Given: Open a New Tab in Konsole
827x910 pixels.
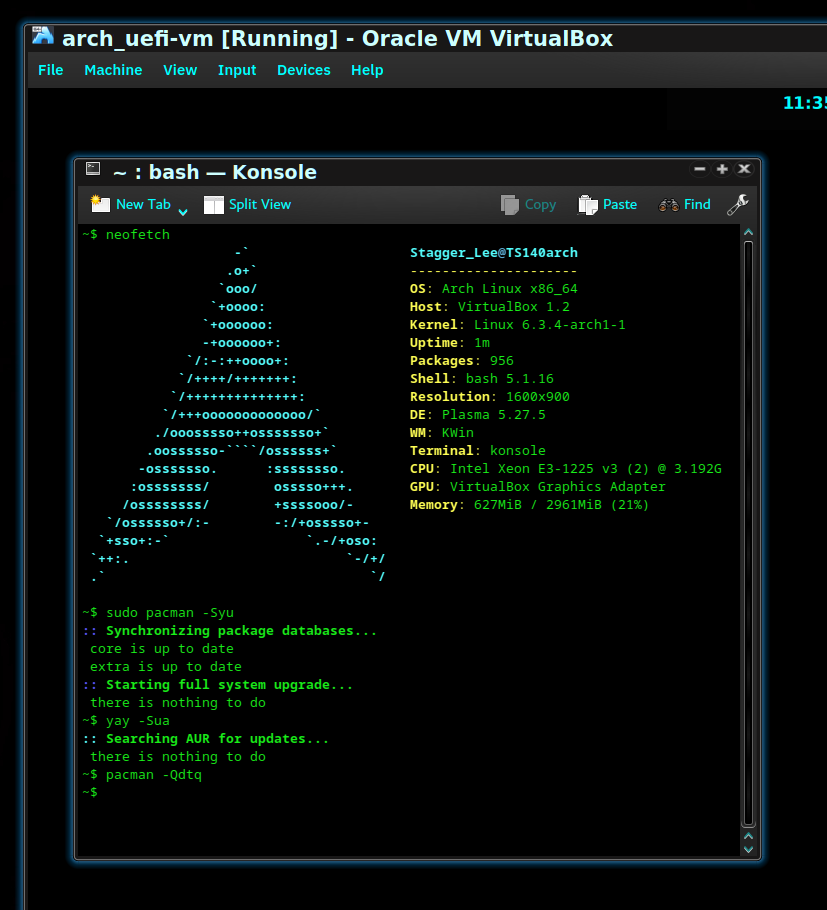Looking at the screenshot, I should click(131, 204).
